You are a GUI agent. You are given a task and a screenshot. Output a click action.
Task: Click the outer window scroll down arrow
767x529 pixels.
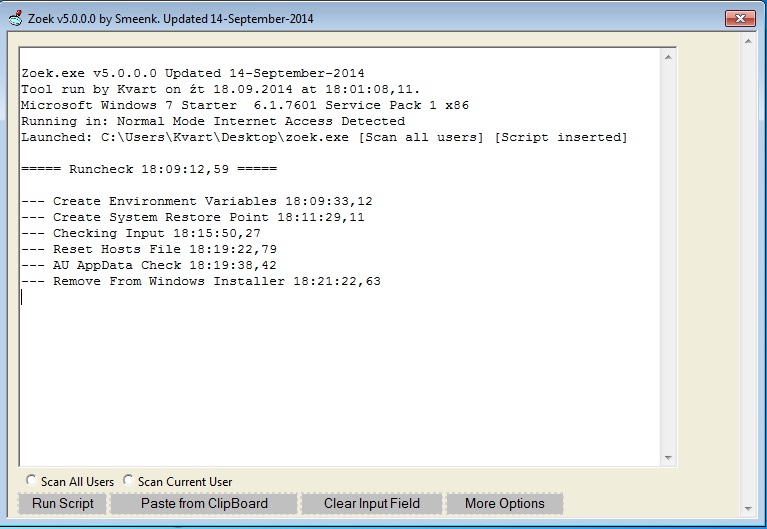[748, 509]
